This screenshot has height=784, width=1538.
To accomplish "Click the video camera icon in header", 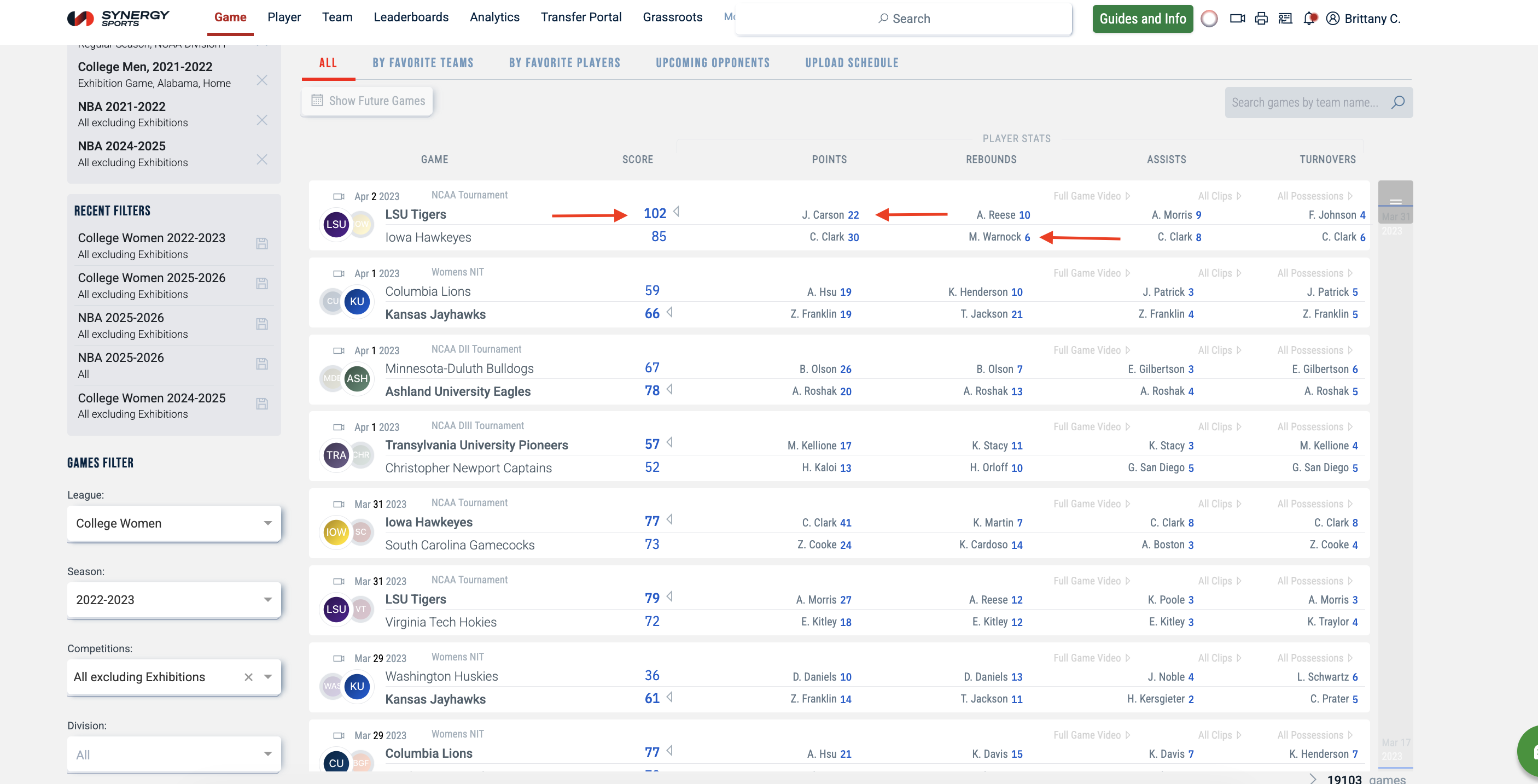I will 1237,19.
